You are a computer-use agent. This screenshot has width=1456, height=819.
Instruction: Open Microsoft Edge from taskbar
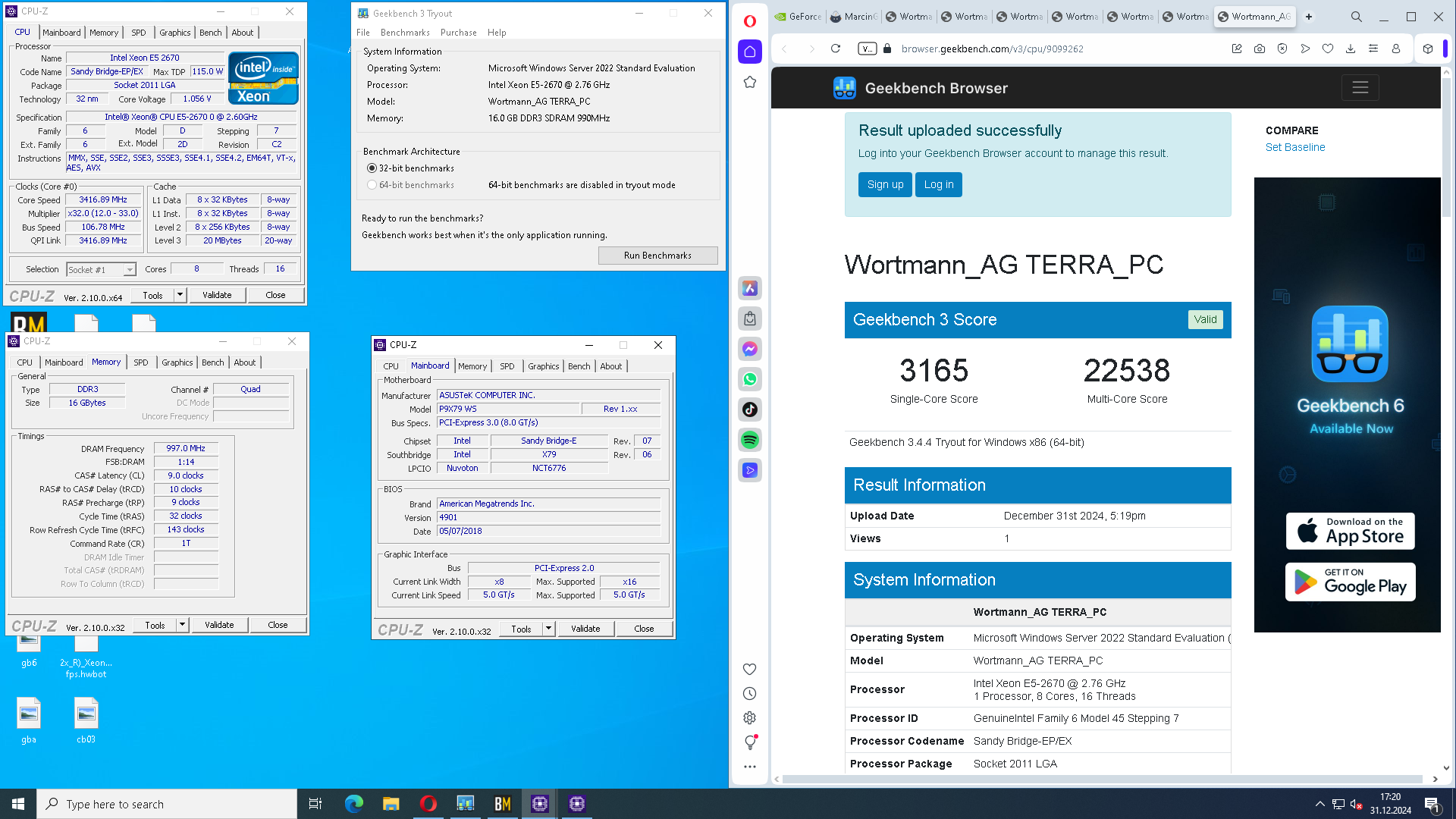[354, 804]
